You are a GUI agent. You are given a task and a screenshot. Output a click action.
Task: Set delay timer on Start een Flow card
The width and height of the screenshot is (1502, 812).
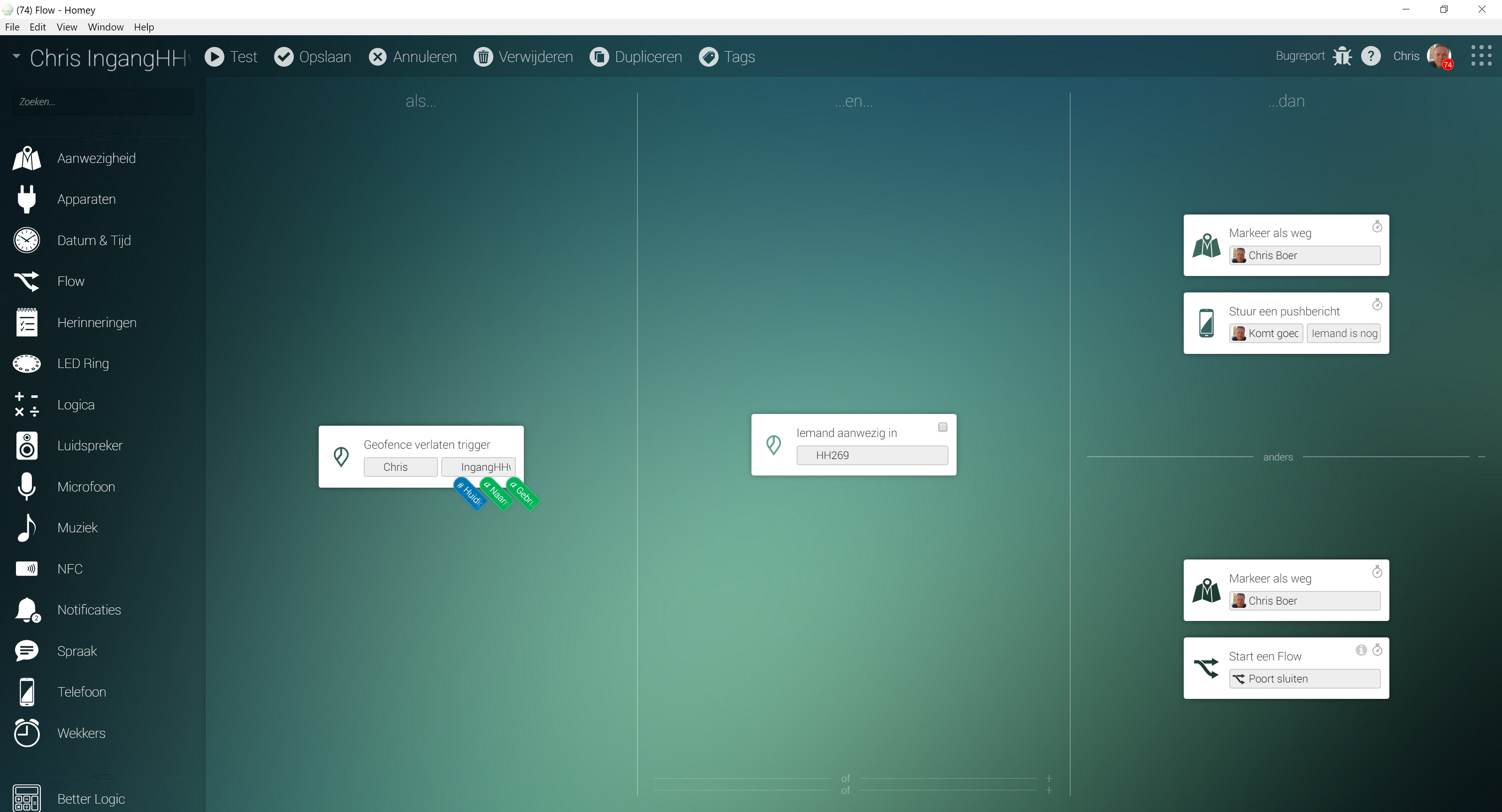click(x=1377, y=650)
